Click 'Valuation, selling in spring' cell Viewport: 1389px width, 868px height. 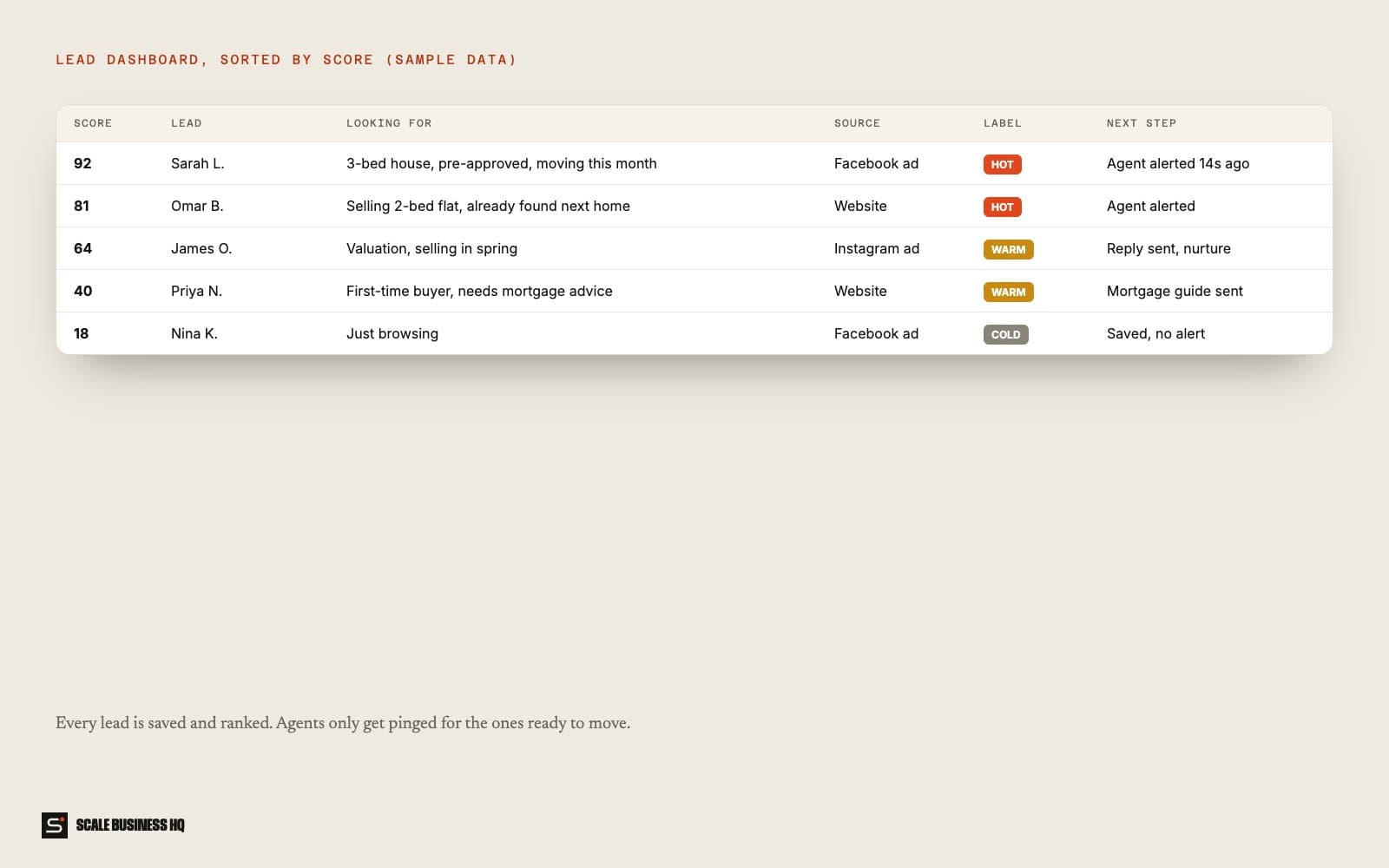pos(431,248)
